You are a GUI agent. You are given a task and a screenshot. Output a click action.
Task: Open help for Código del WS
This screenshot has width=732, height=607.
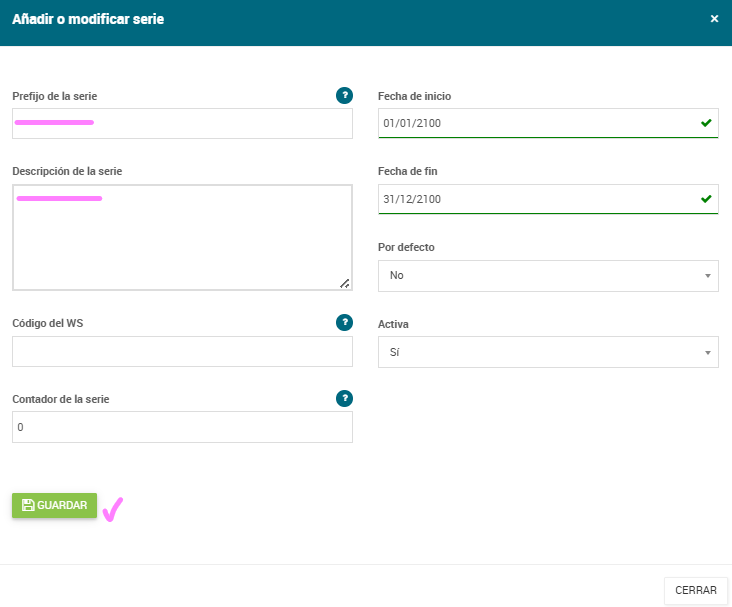pyautogui.click(x=345, y=322)
